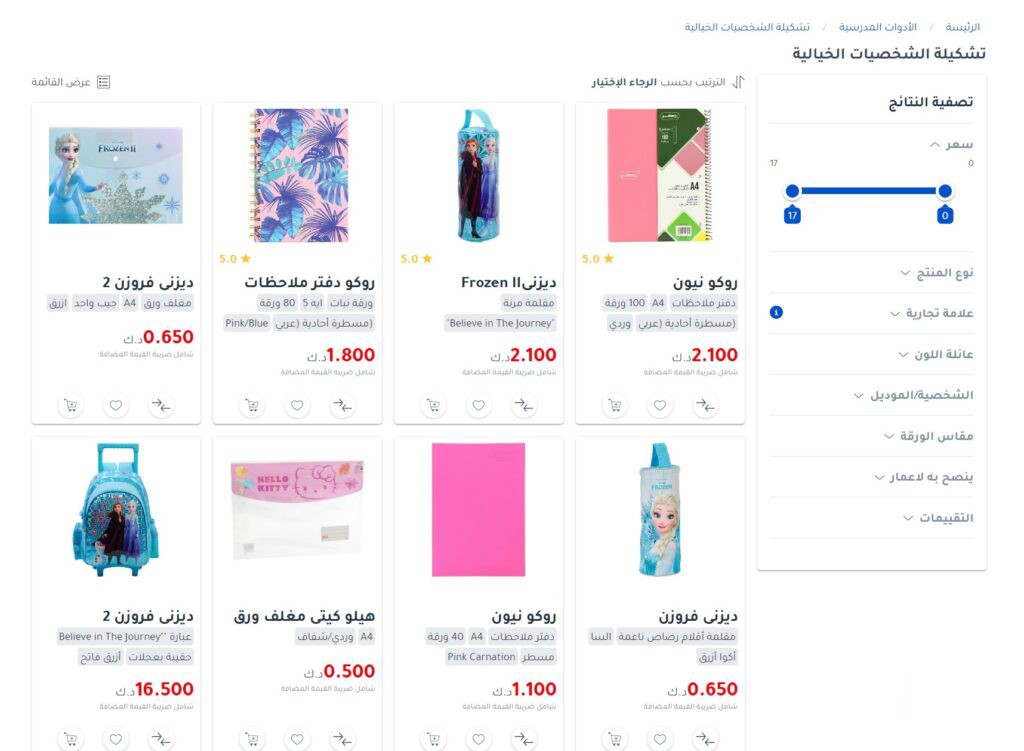The height and width of the screenshot is (751, 1024).
Task: Open the ديزنى فروزن 2 folder product title
Action: [148, 282]
